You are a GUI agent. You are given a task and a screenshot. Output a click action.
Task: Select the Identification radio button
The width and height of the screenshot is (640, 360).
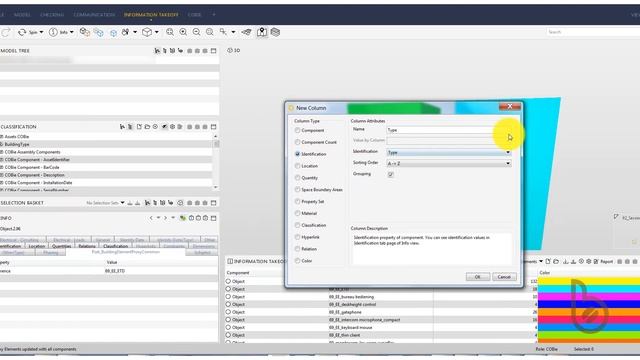coord(297,154)
